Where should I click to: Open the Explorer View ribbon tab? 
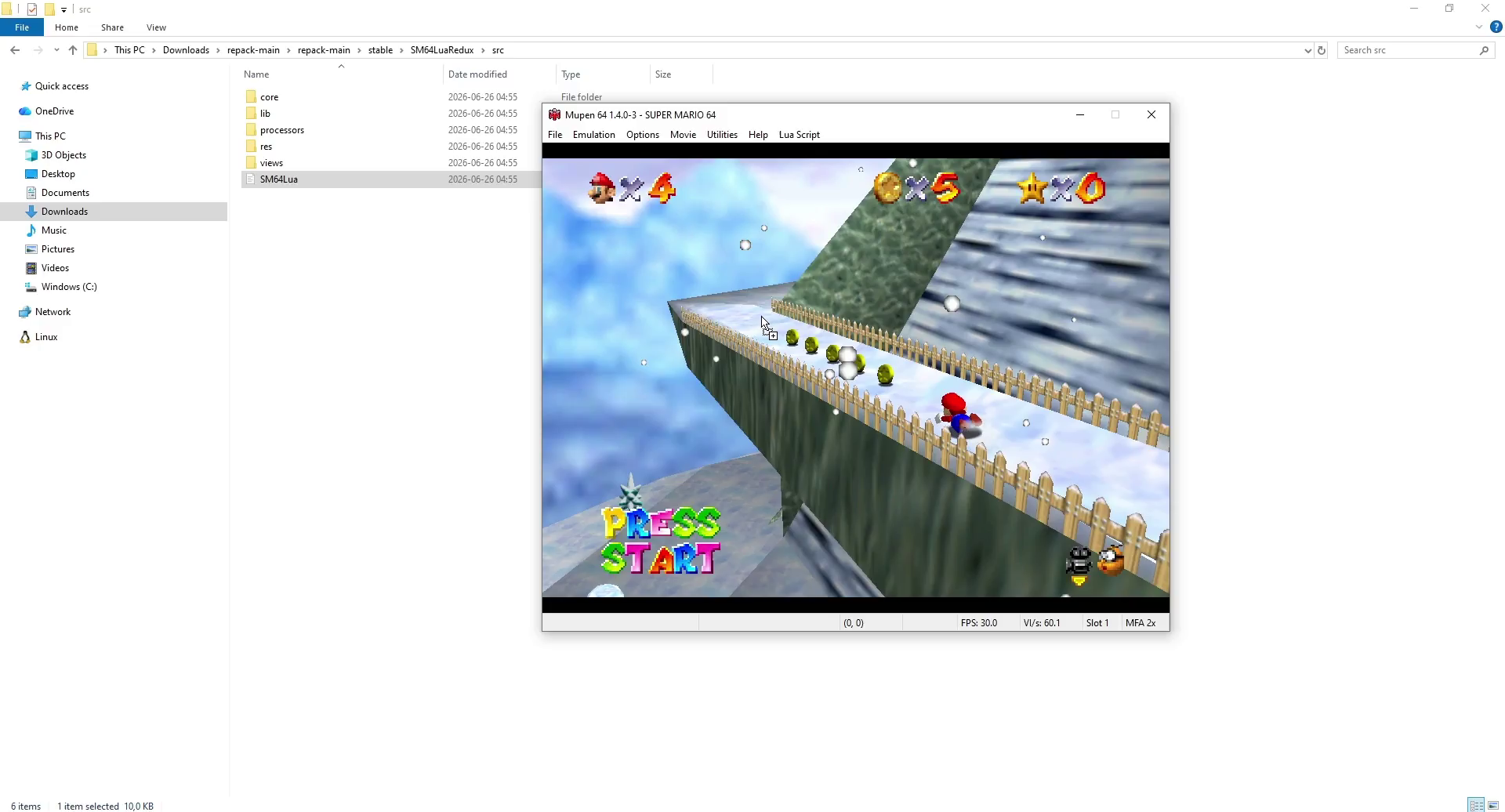coord(156,27)
